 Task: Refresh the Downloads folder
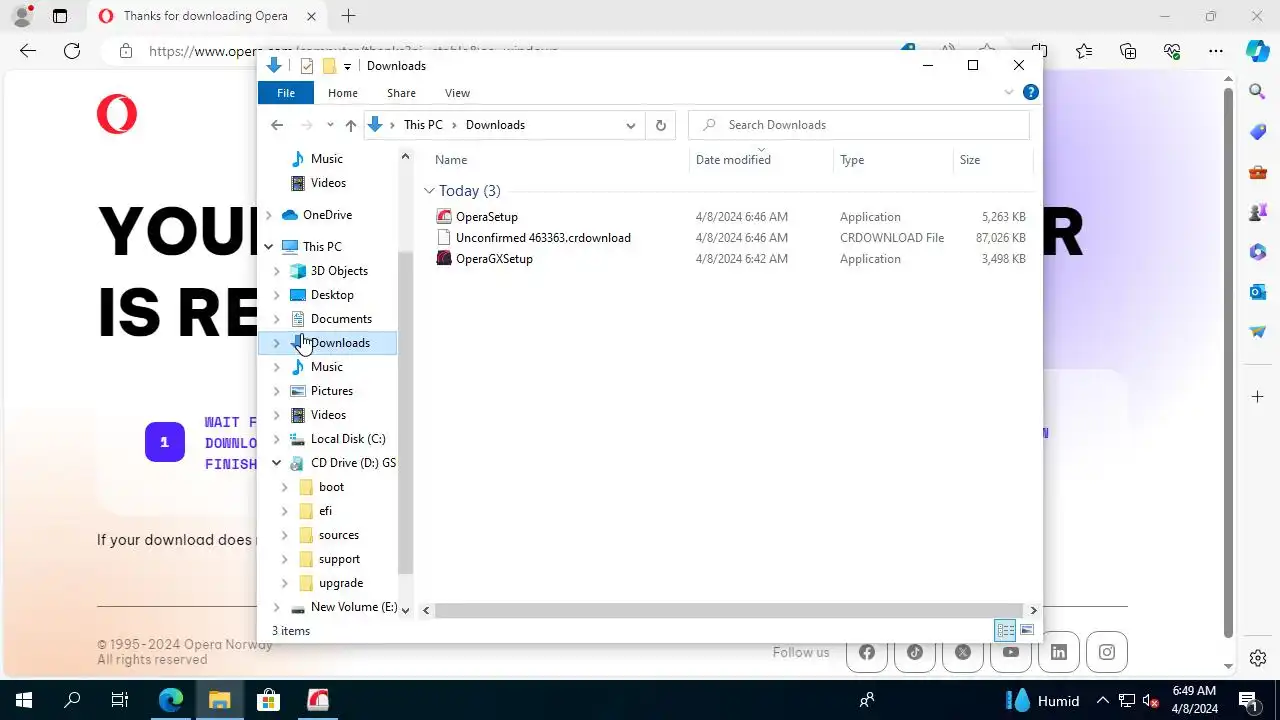tap(660, 125)
